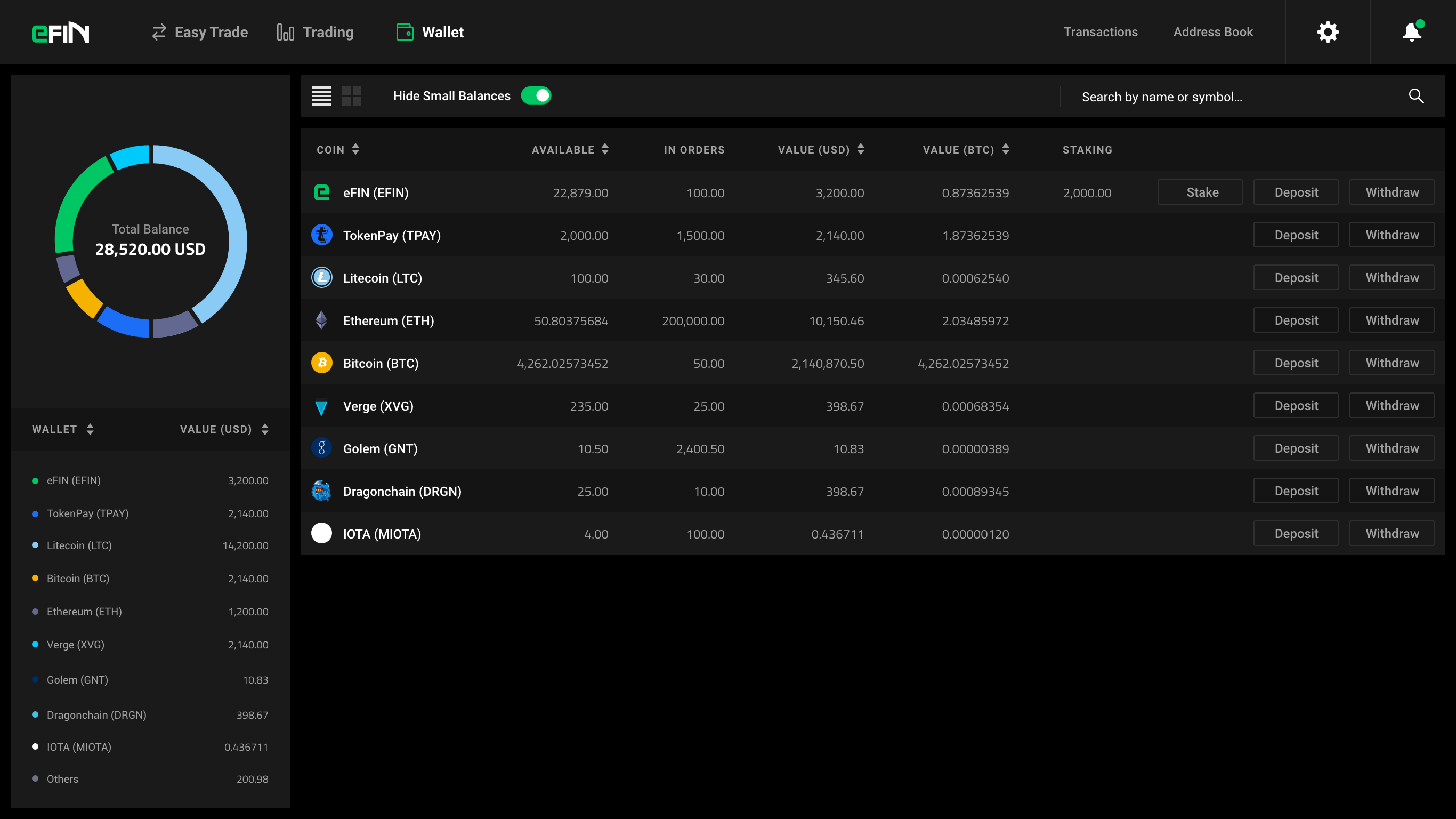
Task: Click white IOTA color dot in sidebar
Action: (35, 746)
